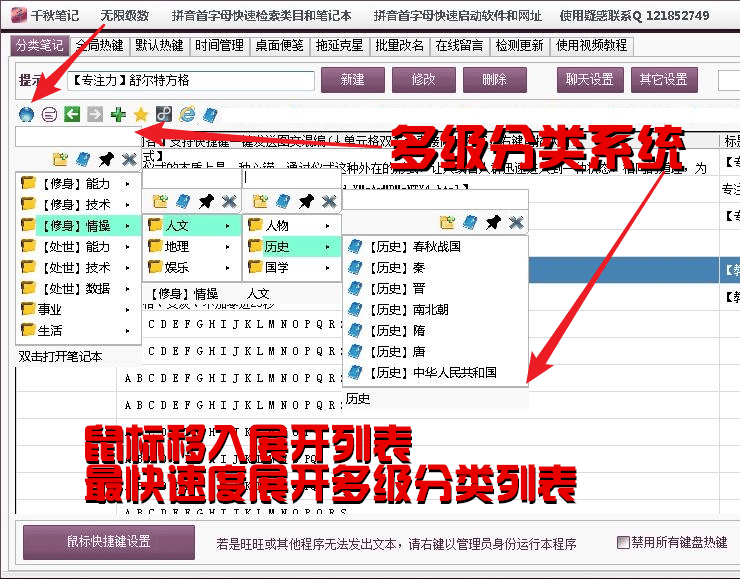Expand 【修身】情操 category
Image resolution: width=740 pixels, height=579 pixels.
click(78, 226)
